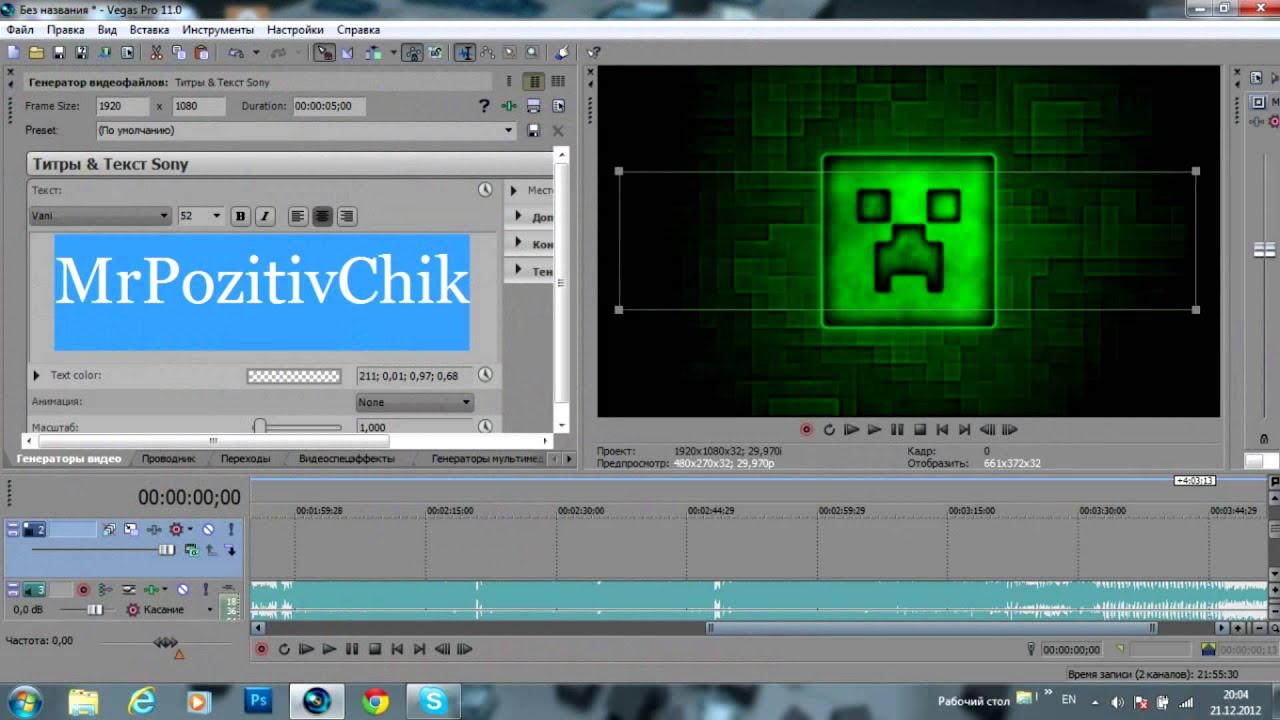Open the Правка menu
The width and height of the screenshot is (1280, 720).
tap(65, 30)
